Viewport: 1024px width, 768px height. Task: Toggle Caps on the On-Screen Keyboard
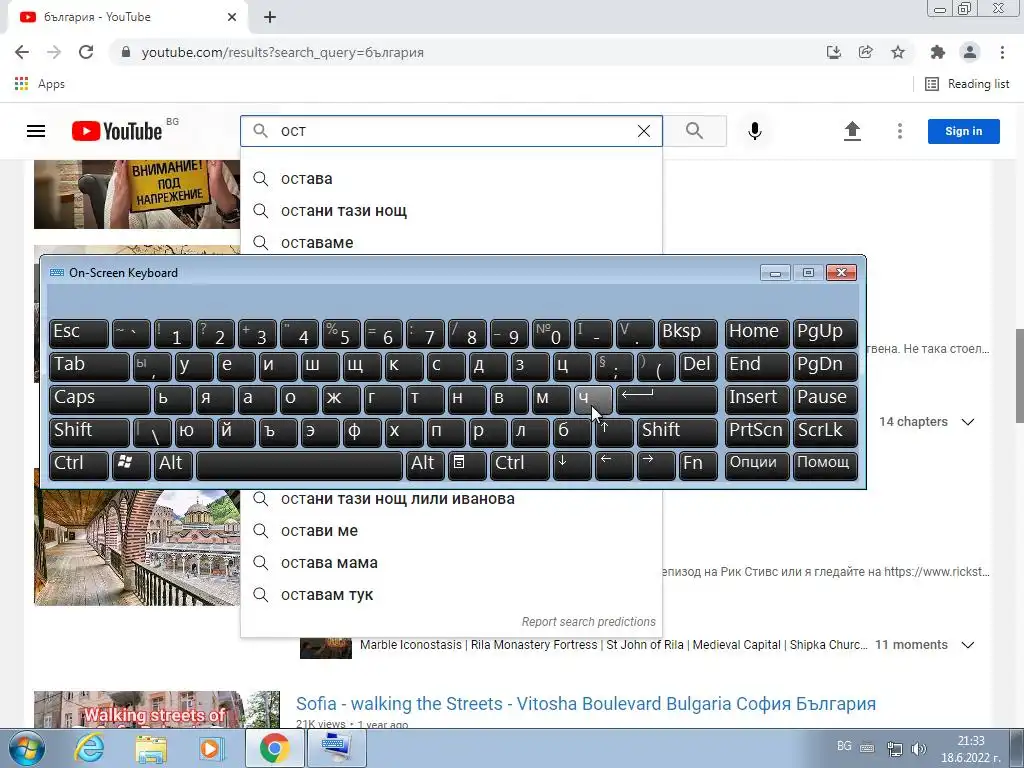point(99,398)
